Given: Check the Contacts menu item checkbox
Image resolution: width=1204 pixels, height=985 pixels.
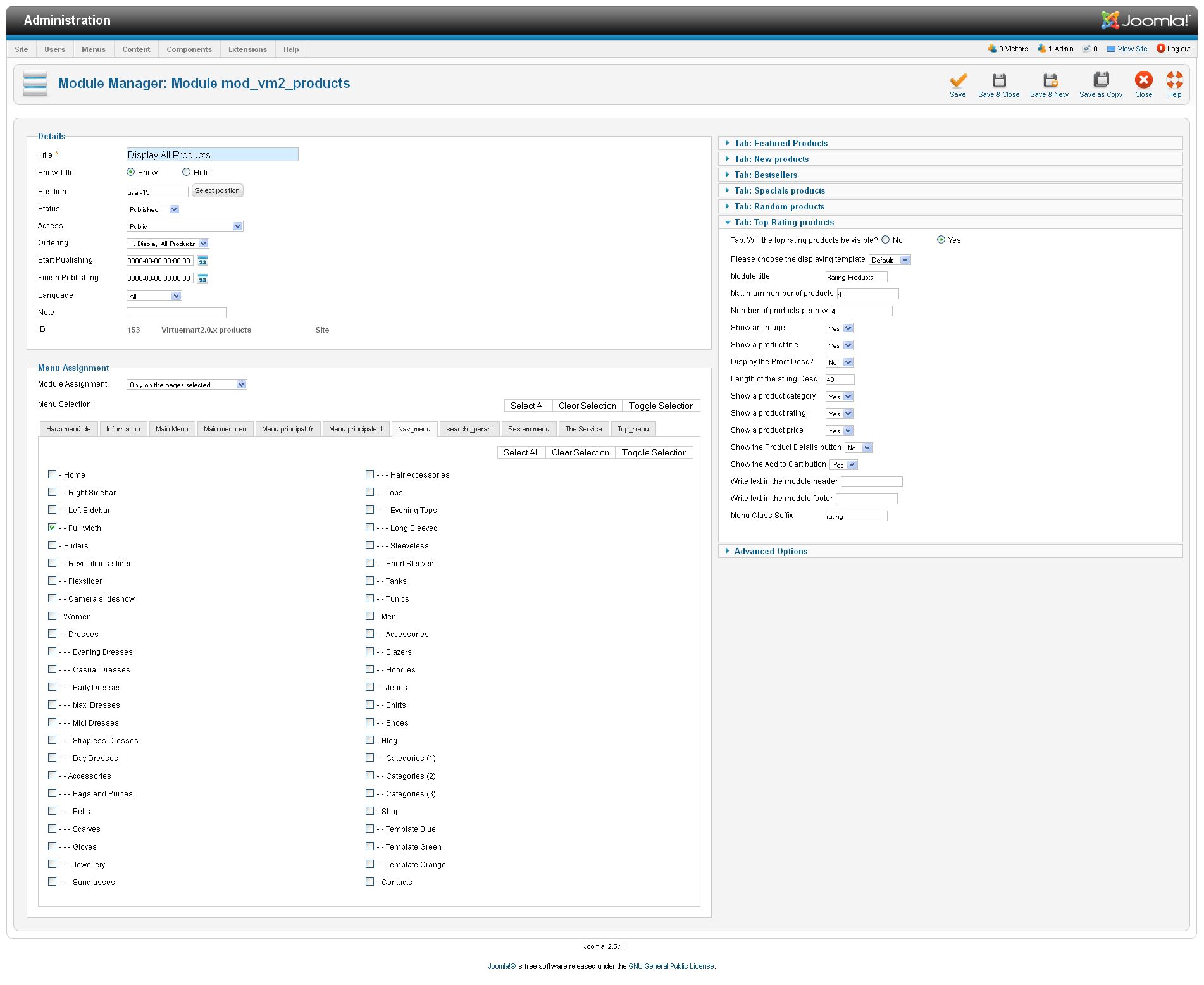Looking at the screenshot, I should [369, 882].
